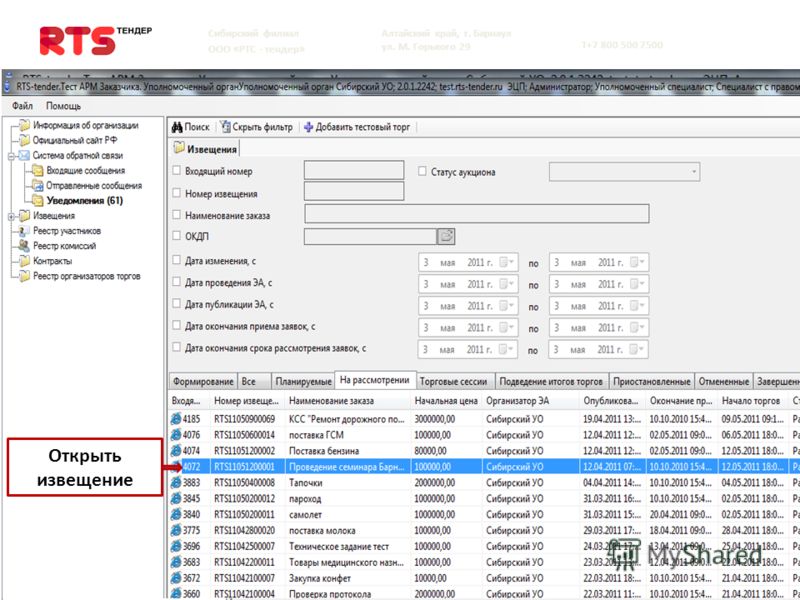Enable the Дата публикации ЭА checkbox

tap(177, 304)
